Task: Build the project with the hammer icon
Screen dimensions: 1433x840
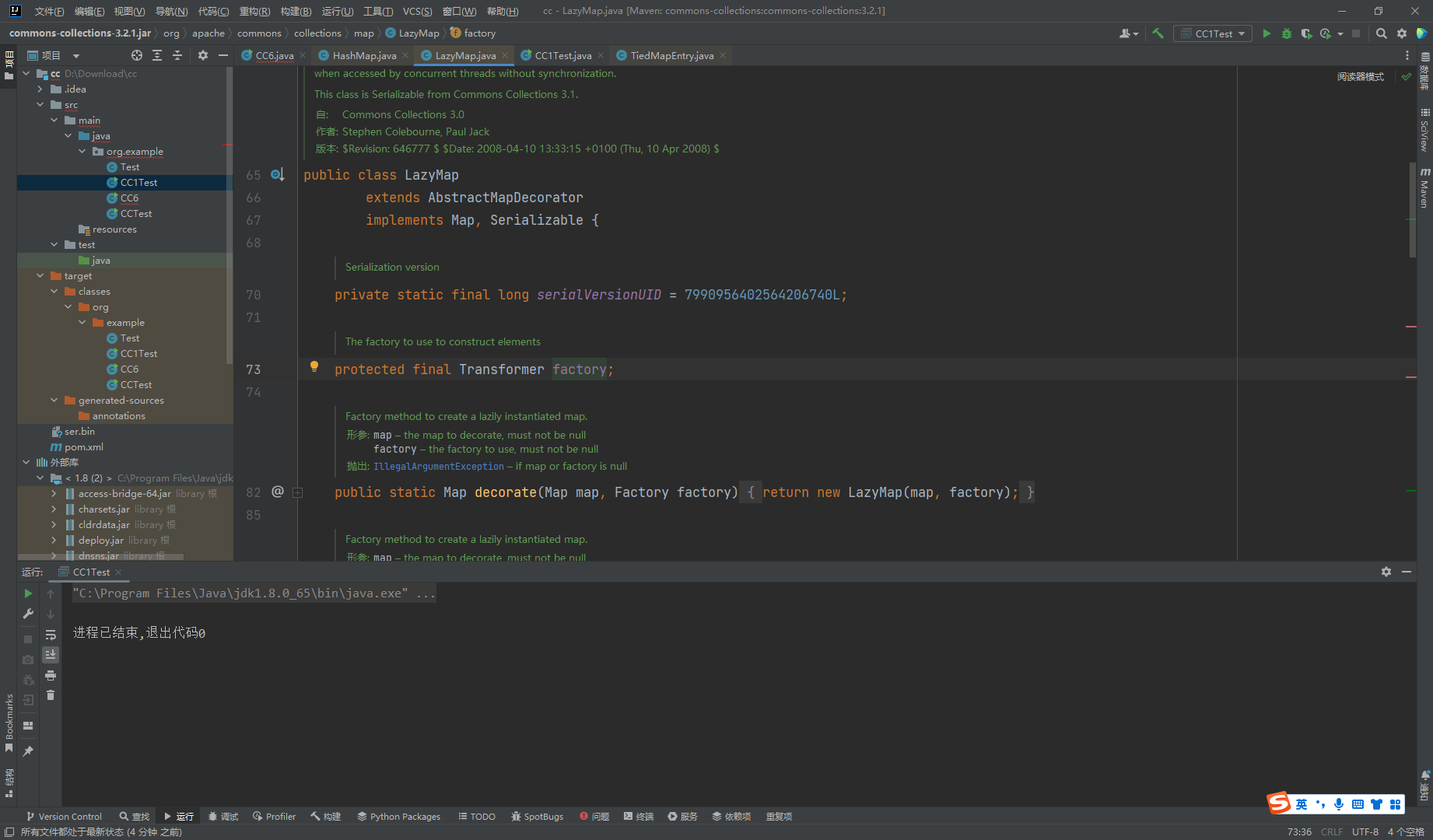Action: pos(1158,33)
